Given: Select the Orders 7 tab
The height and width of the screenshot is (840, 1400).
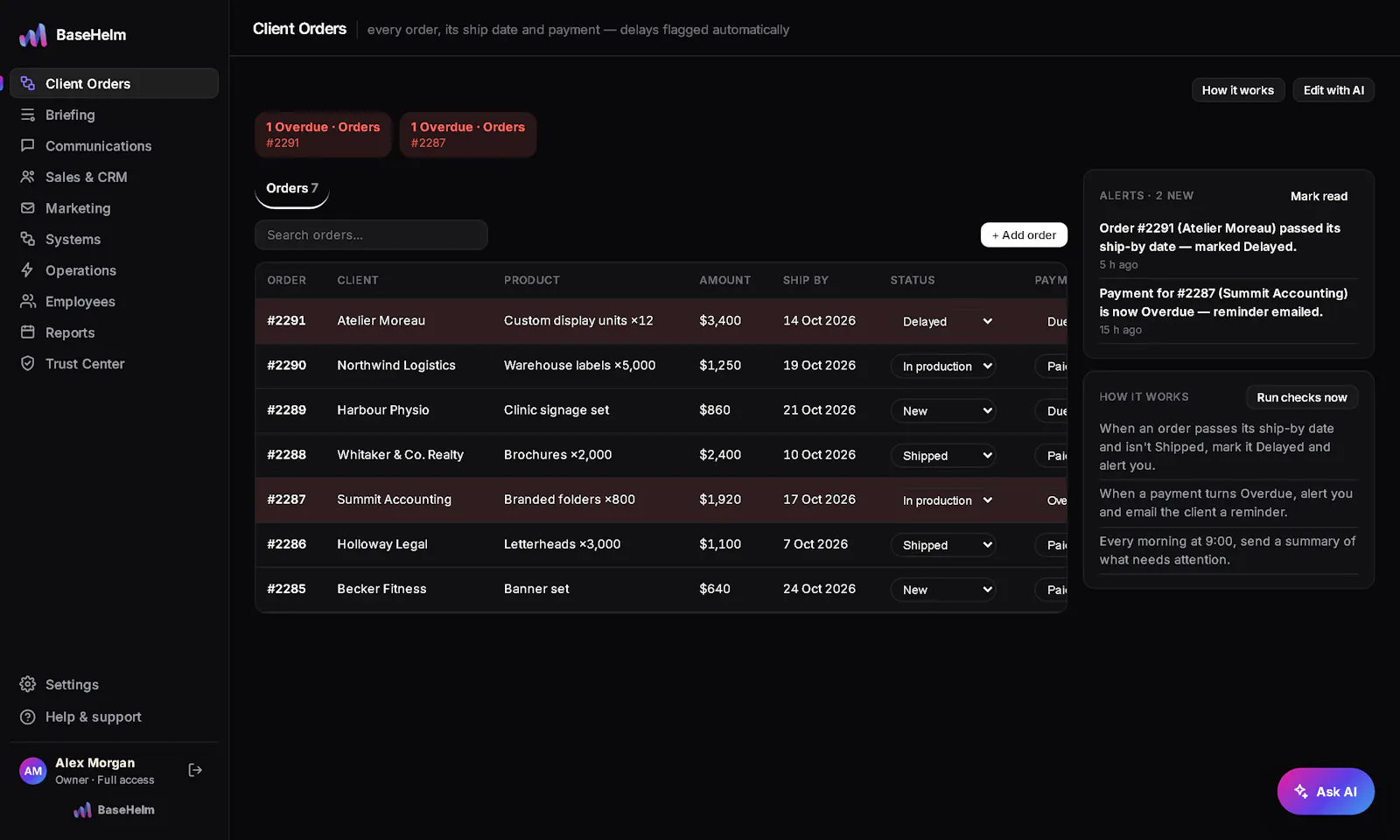Looking at the screenshot, I should coord(292,189).
